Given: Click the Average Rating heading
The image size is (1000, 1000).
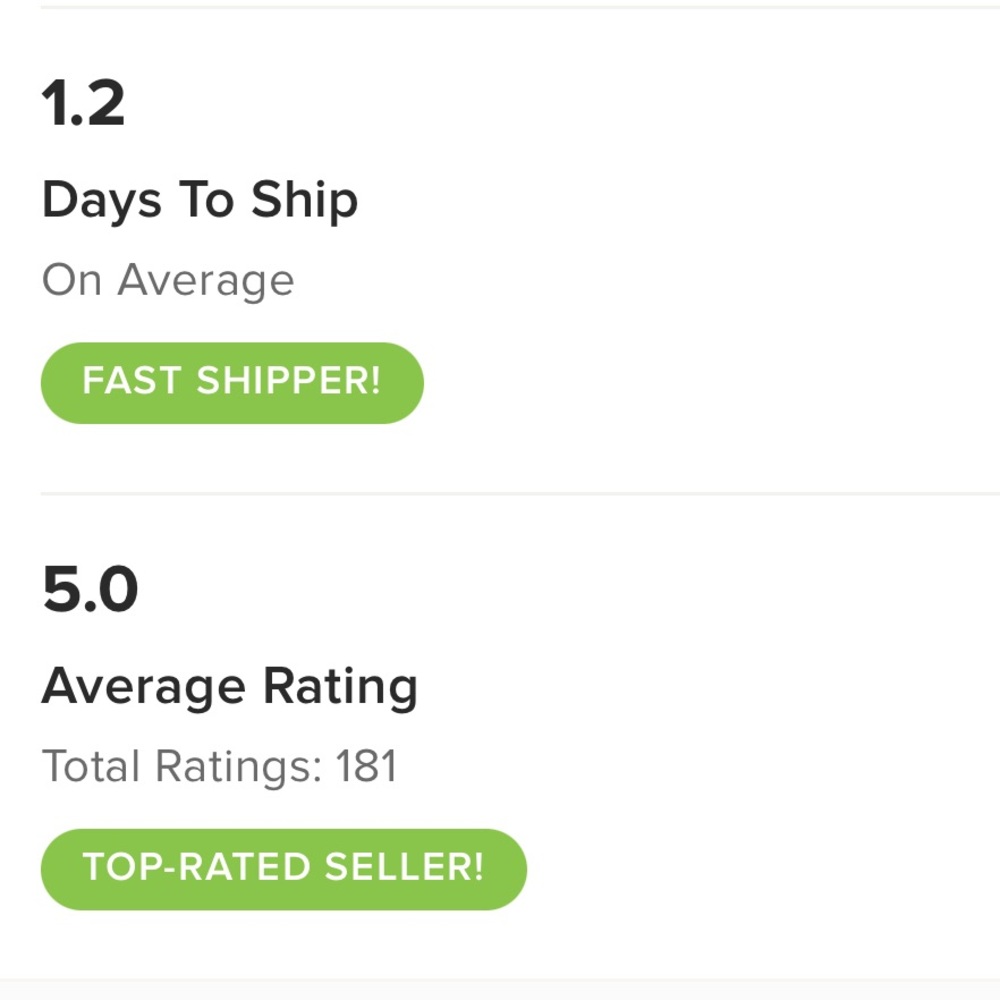Looking at the screenshot, I should point(229,686).
